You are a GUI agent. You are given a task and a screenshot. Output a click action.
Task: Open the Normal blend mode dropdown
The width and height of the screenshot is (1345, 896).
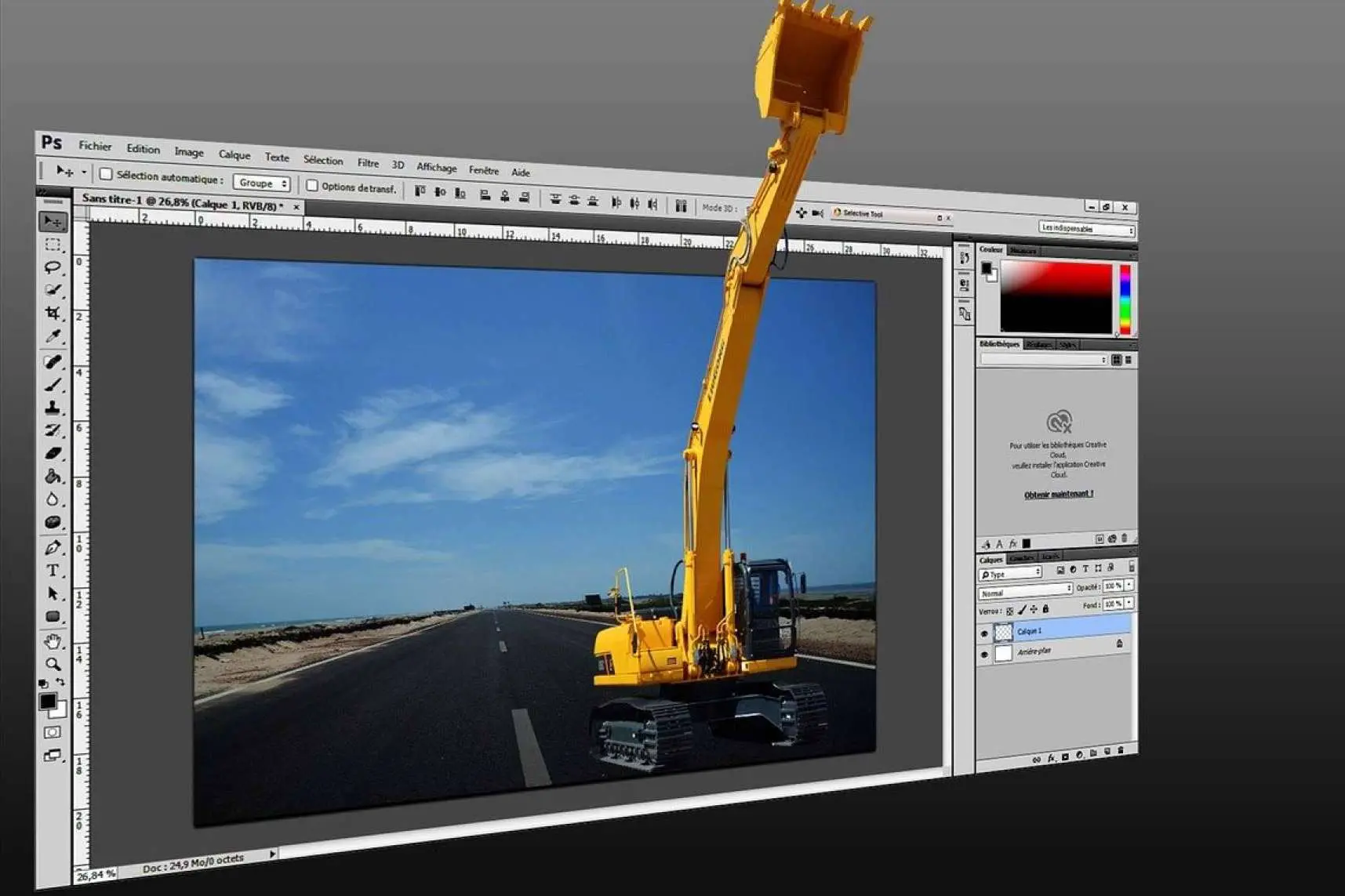[1025, 590]
